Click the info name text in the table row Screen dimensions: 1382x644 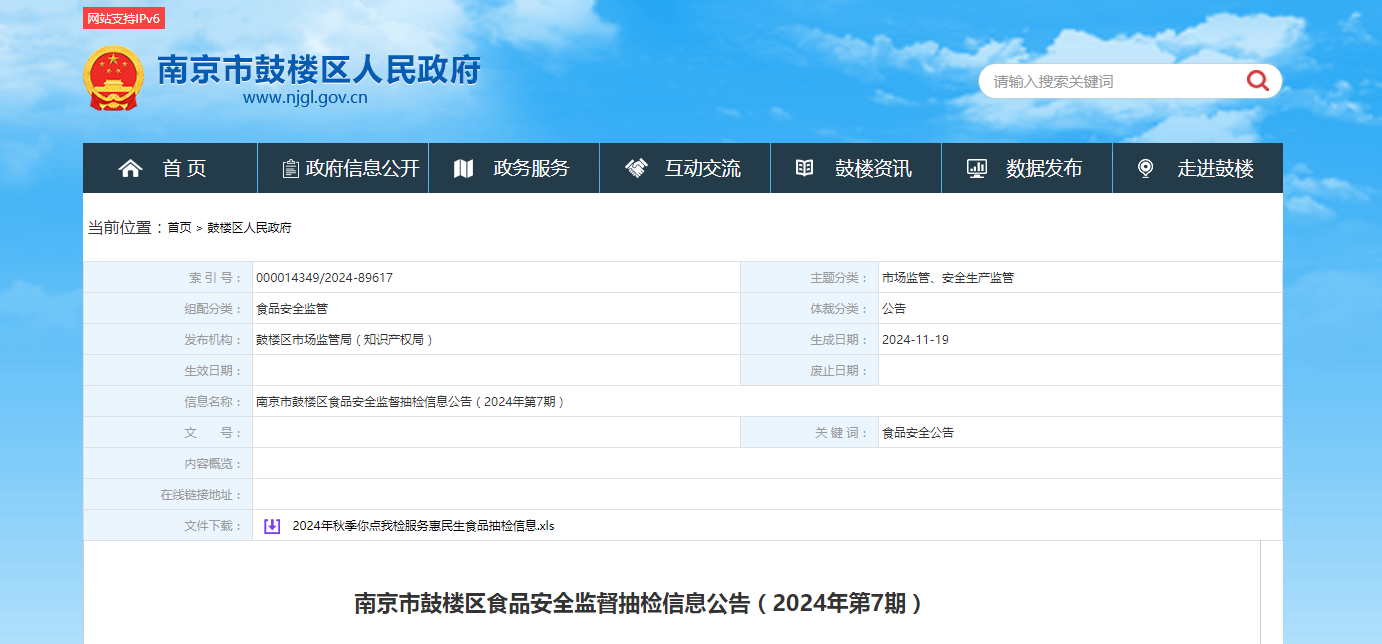click(412, 402)
